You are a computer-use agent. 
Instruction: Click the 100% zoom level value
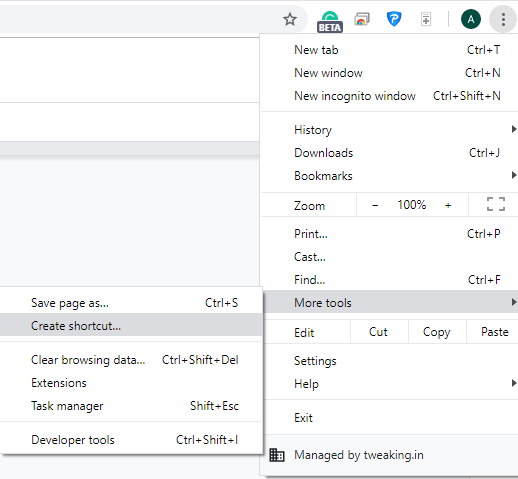point(412,205)
